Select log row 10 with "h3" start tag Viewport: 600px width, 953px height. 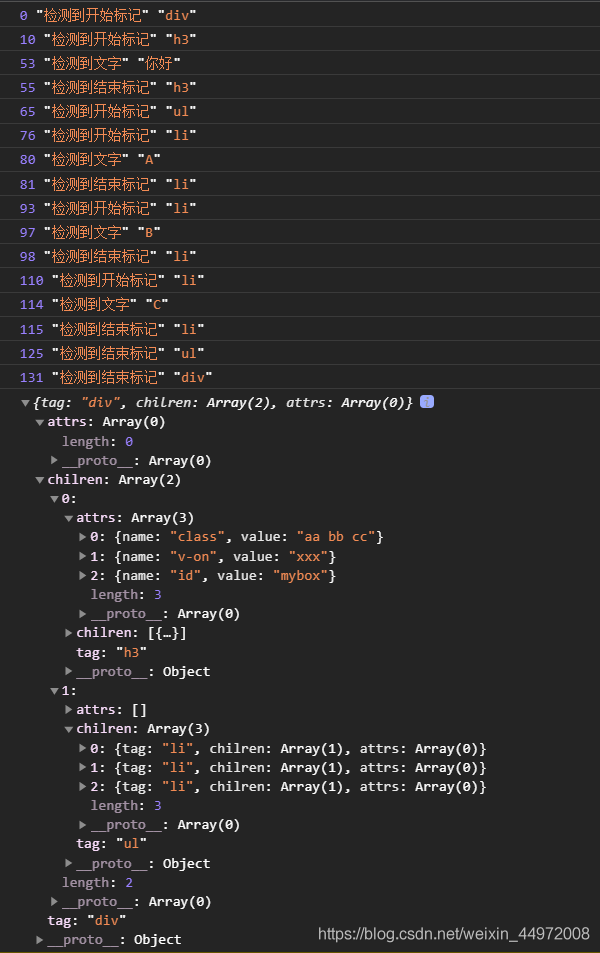coord(300,39)
